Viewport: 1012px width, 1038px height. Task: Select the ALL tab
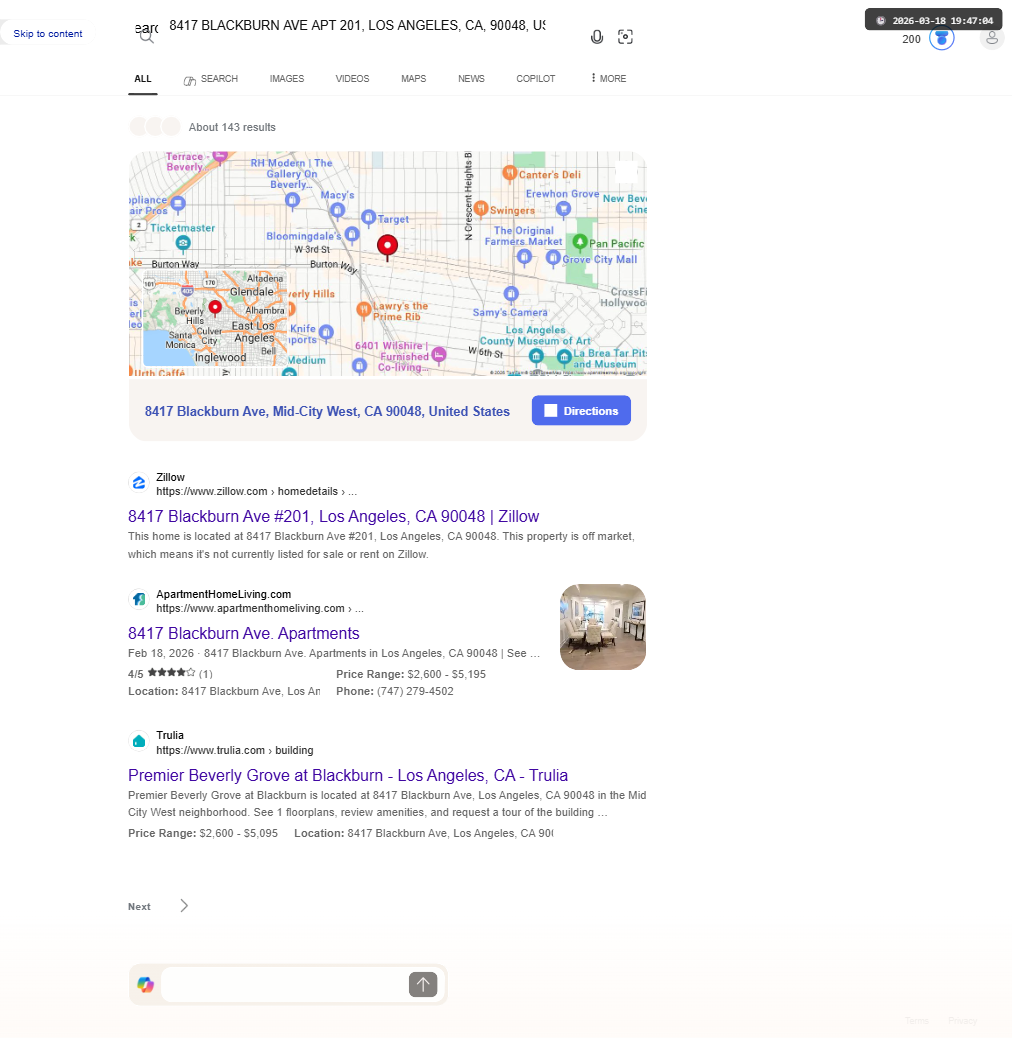click(143, 78)
